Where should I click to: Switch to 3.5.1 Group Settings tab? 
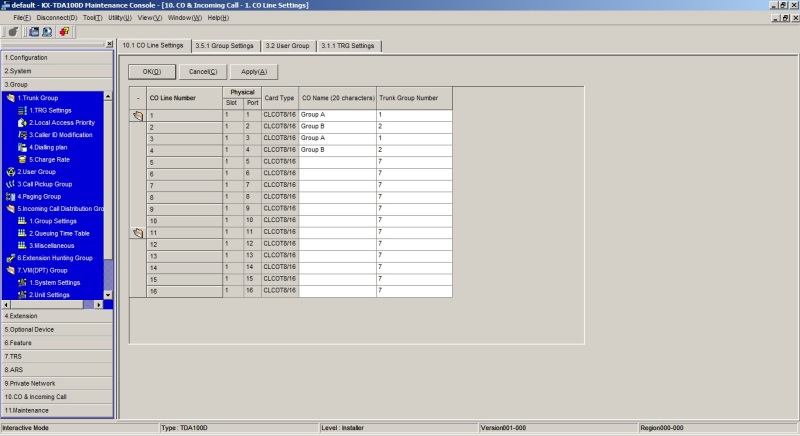pos(224,46)
